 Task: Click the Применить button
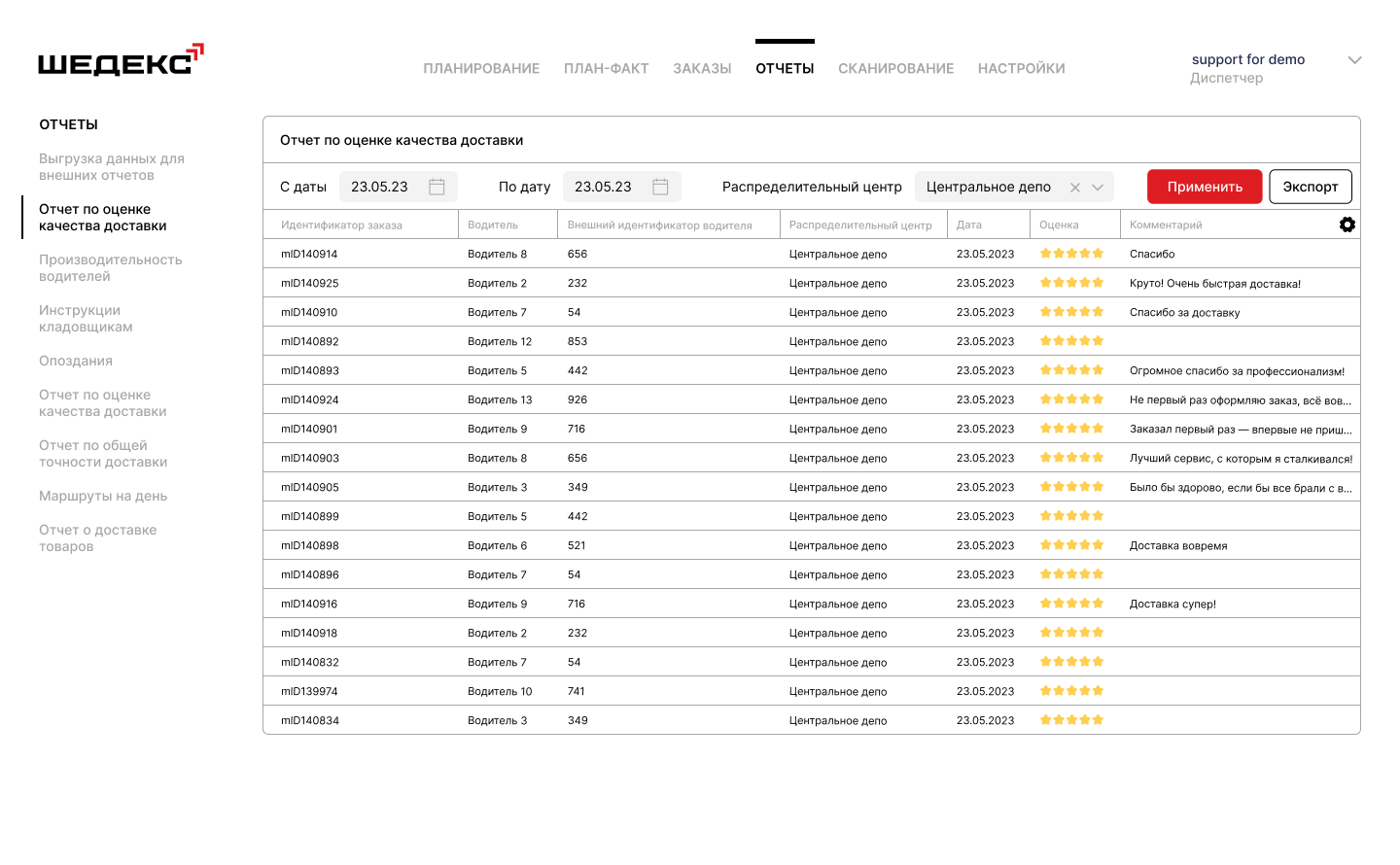click(1205, 187)
